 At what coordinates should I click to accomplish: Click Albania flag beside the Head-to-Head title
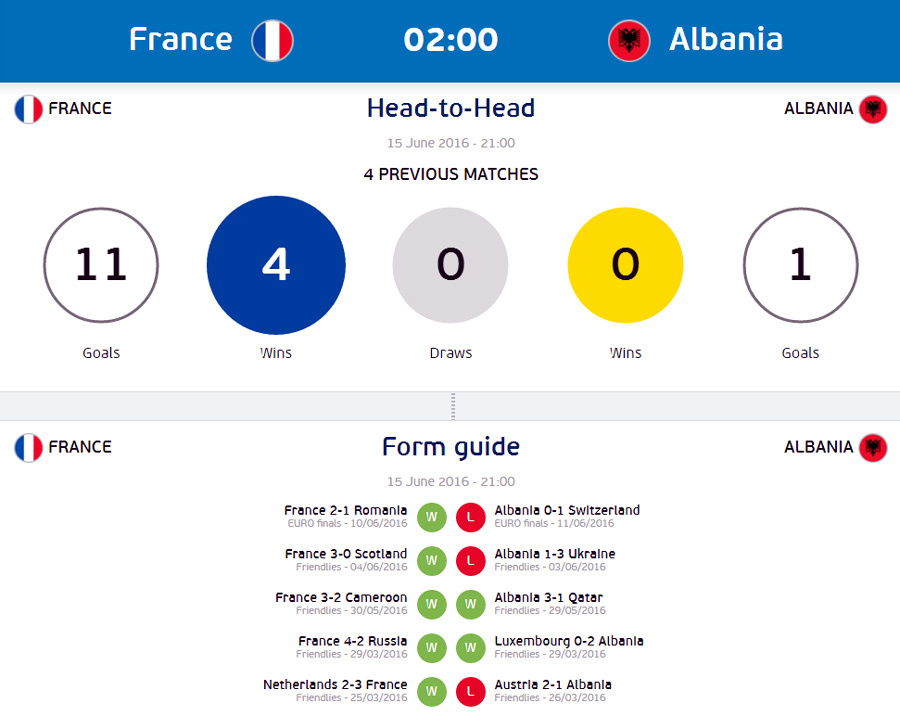873,109
